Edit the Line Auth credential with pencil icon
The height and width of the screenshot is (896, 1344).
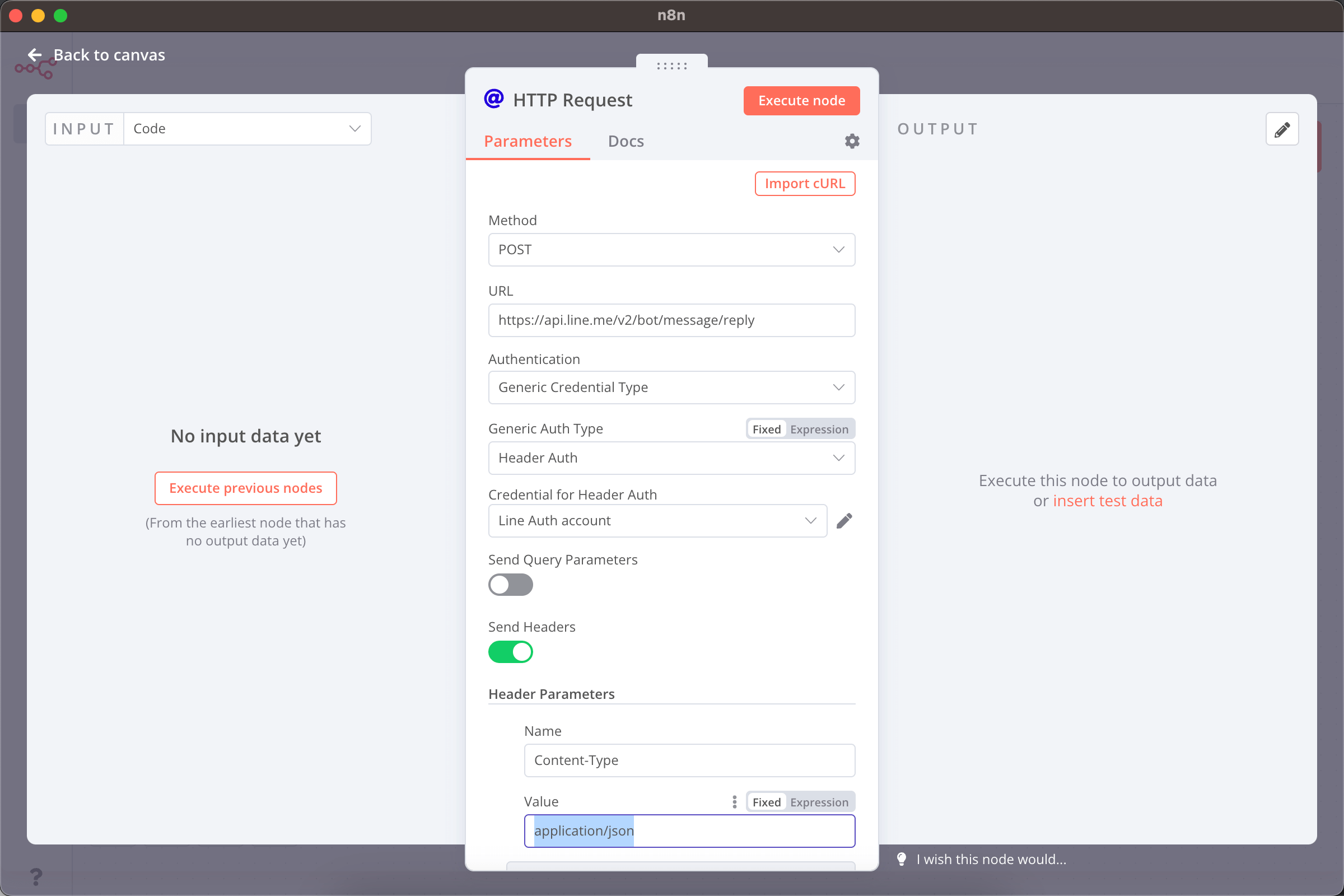[844, 521]
